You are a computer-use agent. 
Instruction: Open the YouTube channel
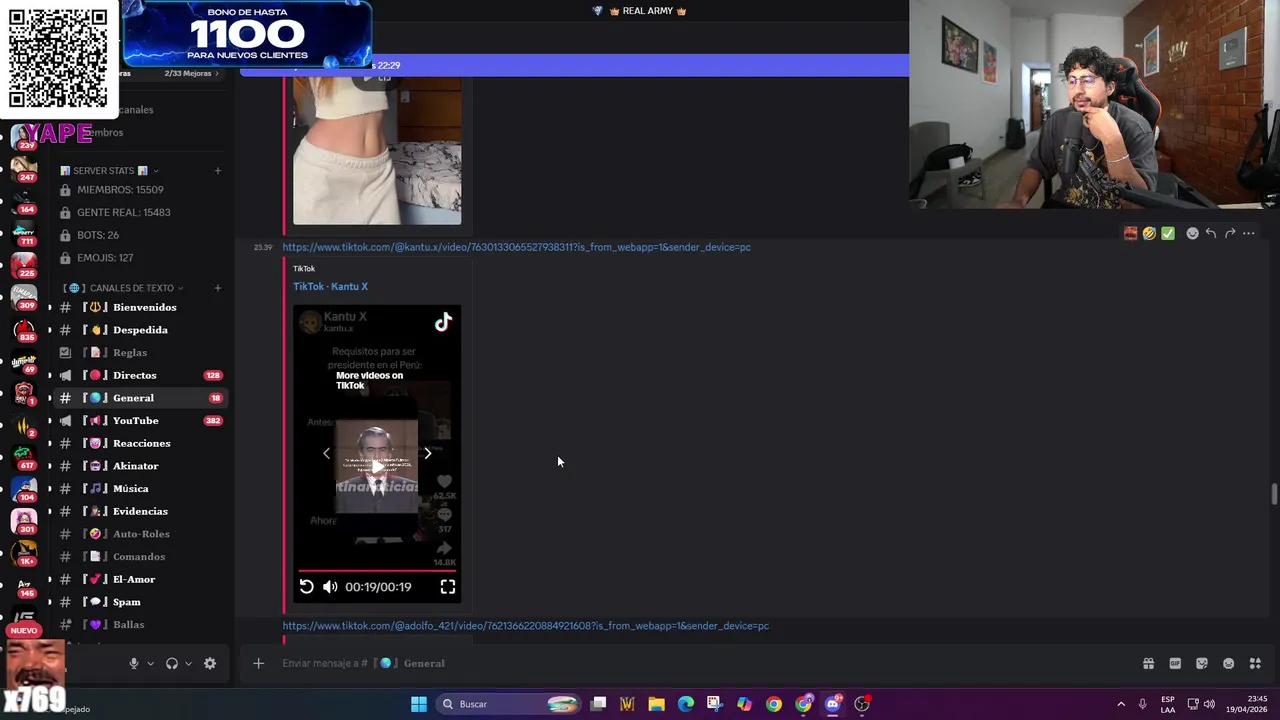coord(138,420)
